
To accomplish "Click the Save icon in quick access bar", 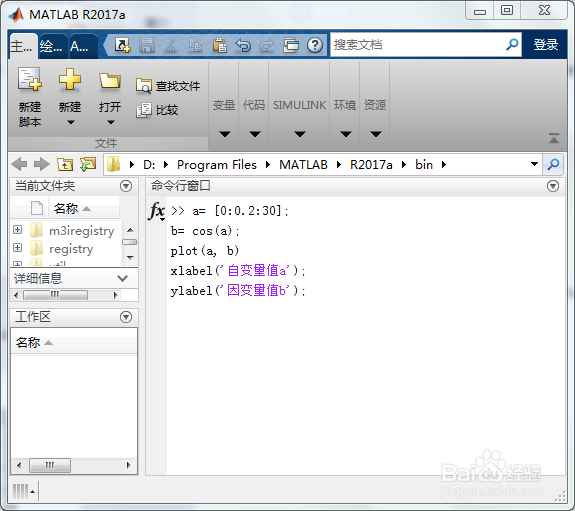I will [x=147, y=45].
